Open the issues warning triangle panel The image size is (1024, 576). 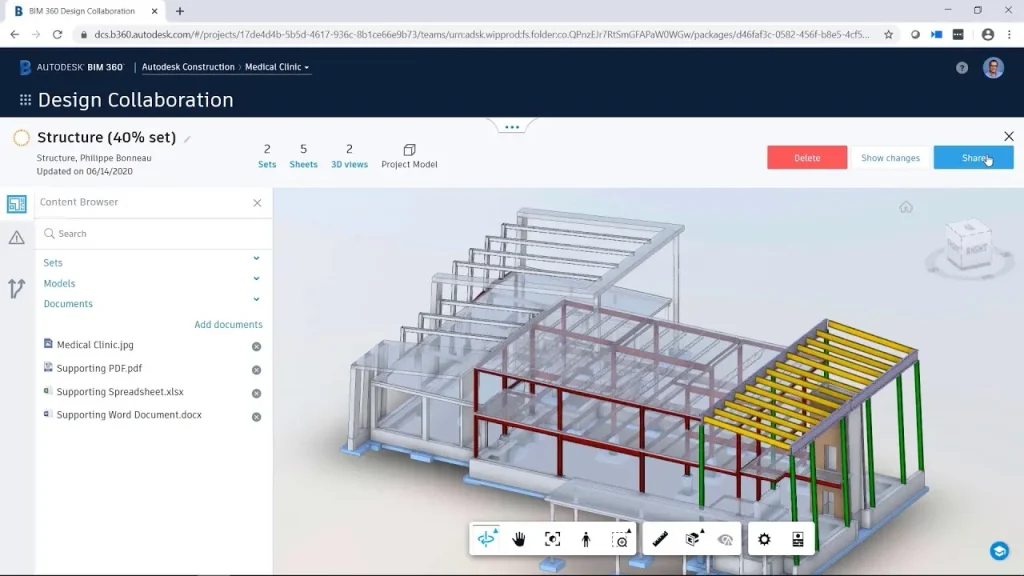pos(16,238)
